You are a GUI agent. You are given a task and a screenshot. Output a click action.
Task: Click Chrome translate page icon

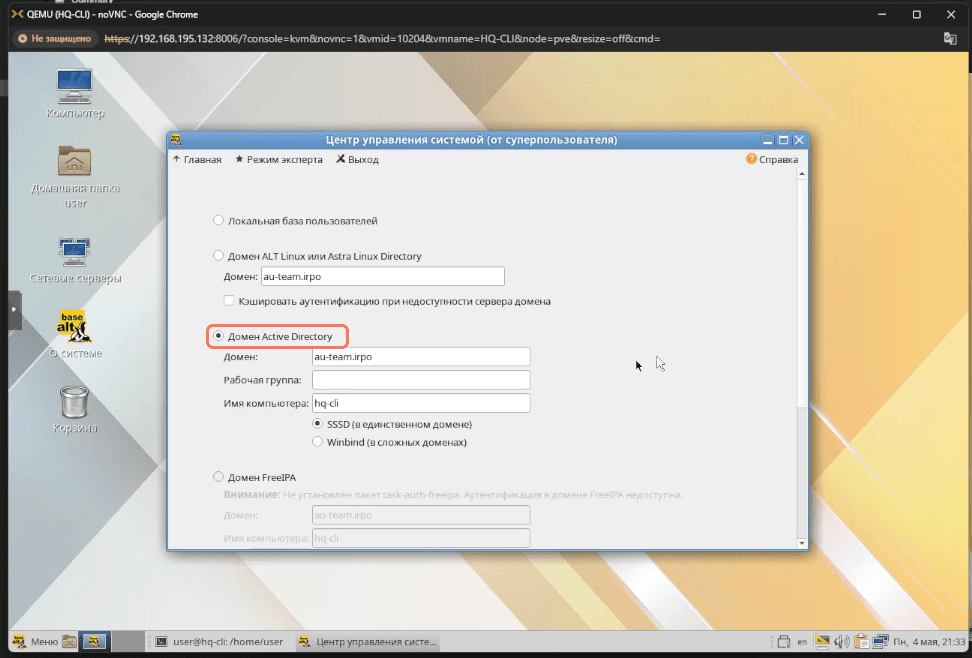click(950, 38)
